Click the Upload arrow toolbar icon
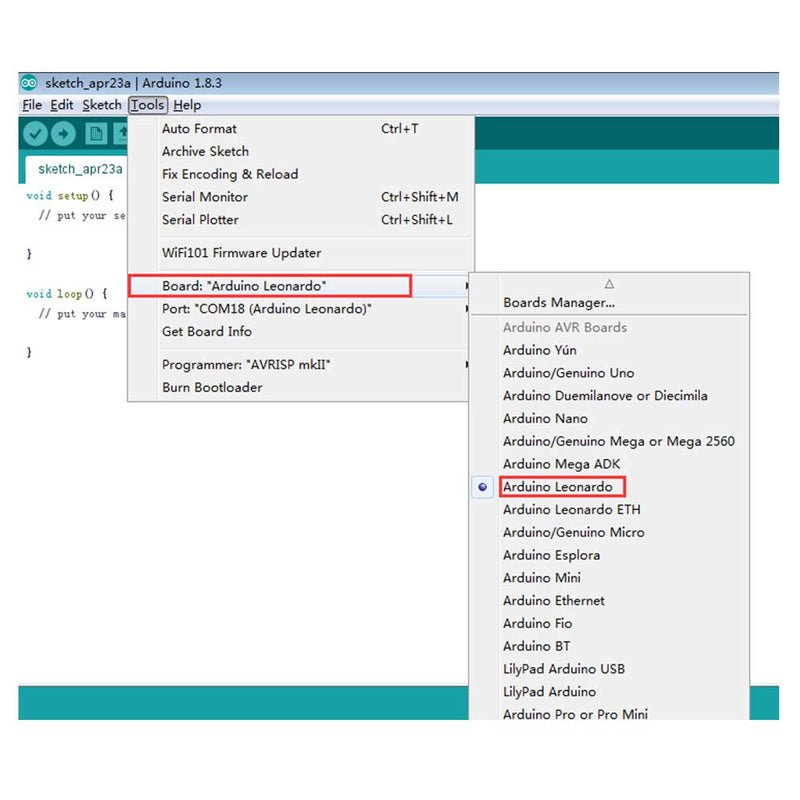 tap(63, 134)
